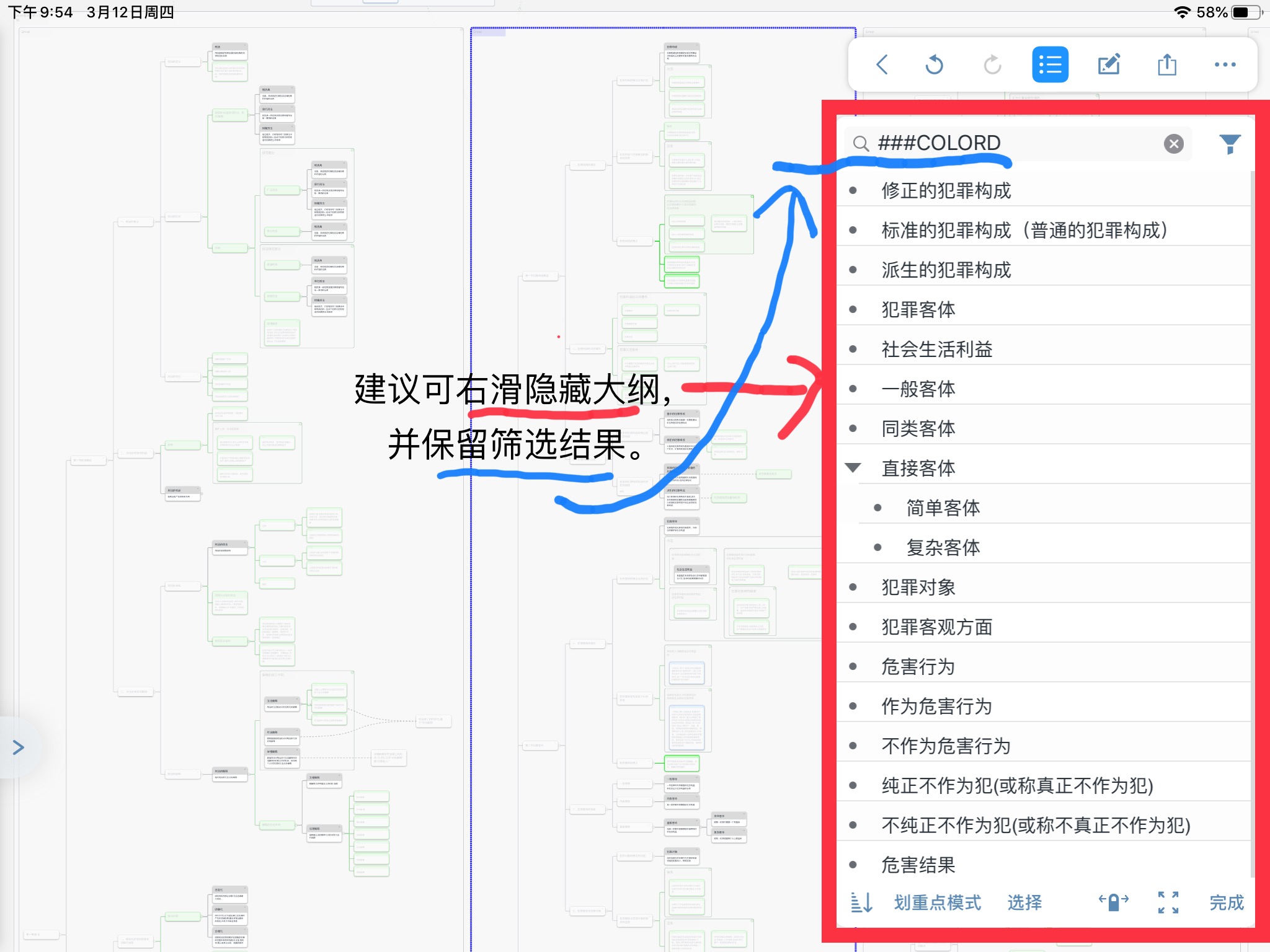
Task: Tap the bullet beside 危害结果
Action: click(853, 865)
